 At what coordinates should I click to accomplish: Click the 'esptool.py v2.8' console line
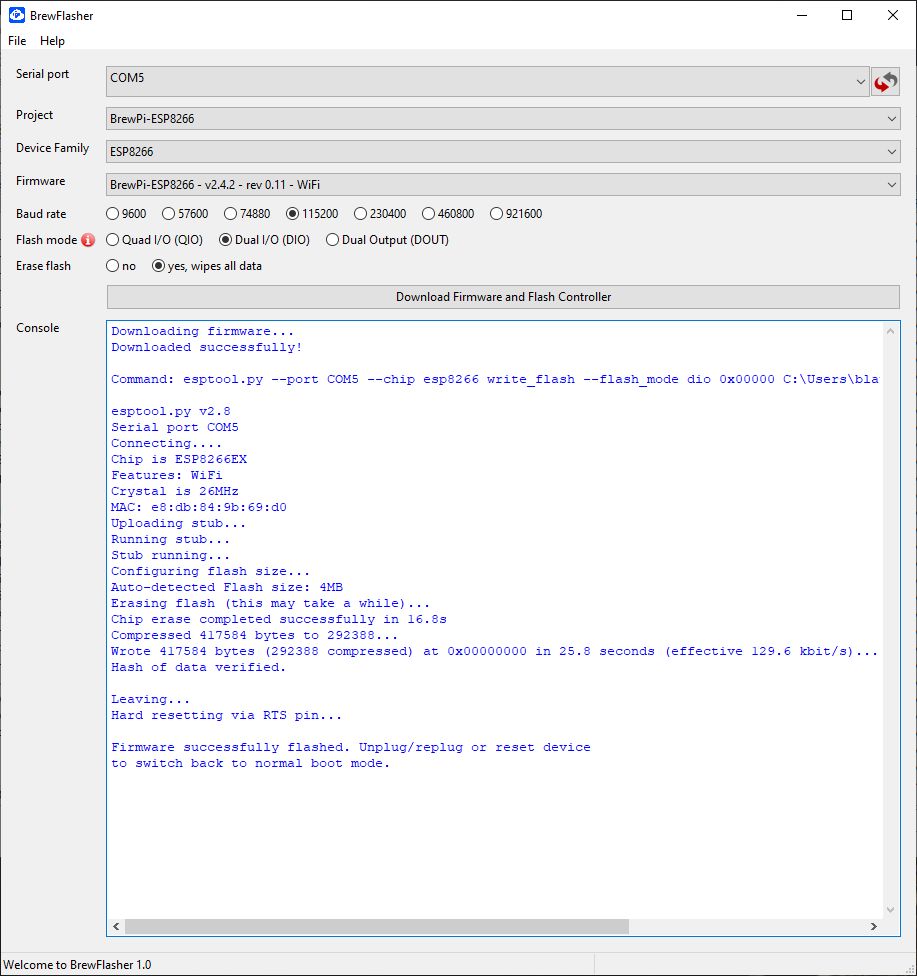coord(171,411)
